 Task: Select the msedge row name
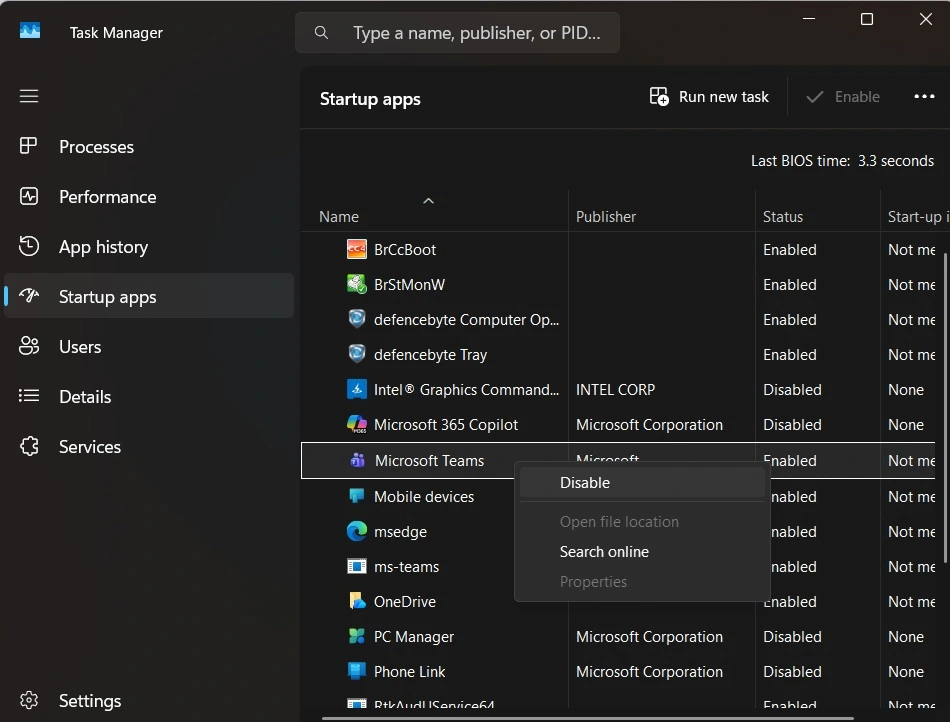[x=400, y=532]
